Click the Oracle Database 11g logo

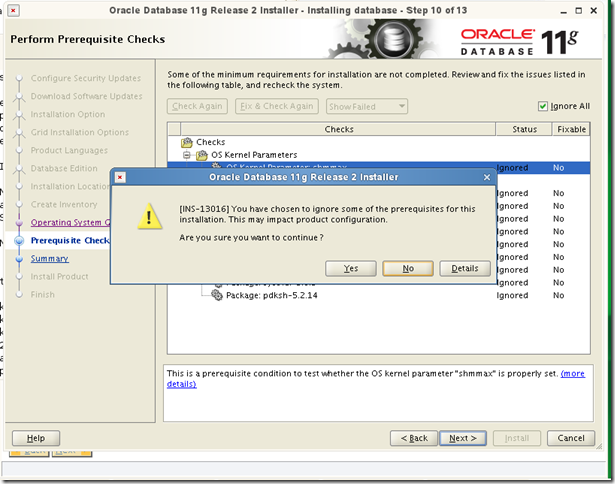click(519, 42)
